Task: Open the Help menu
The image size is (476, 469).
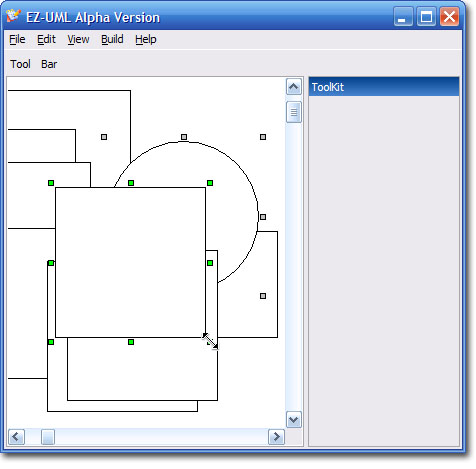Action: coord(146,39)
